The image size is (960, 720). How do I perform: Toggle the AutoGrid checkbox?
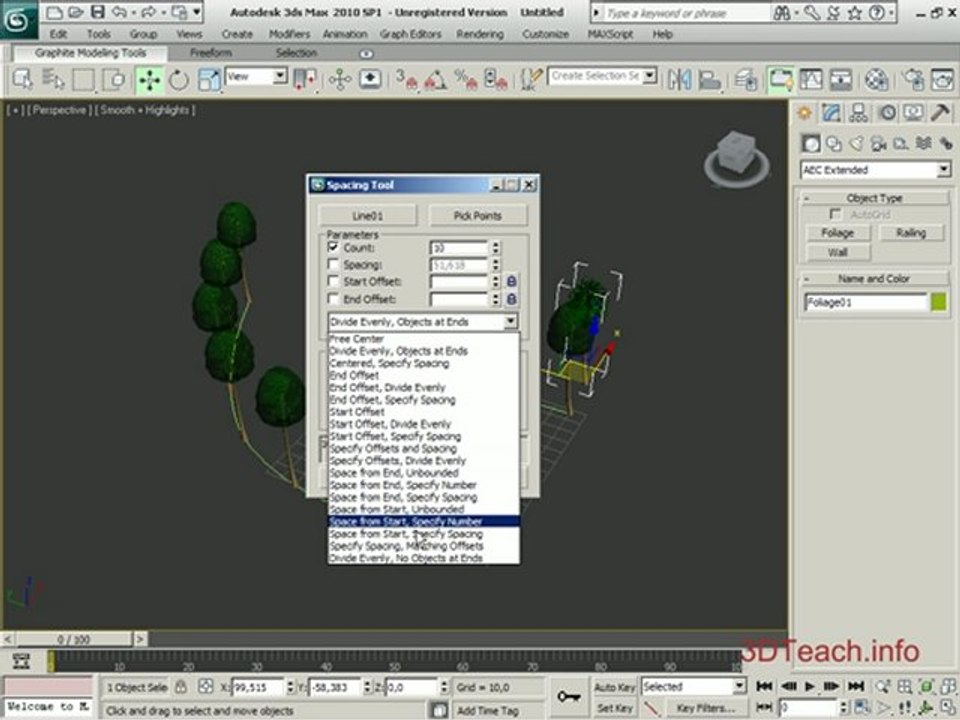834,214
